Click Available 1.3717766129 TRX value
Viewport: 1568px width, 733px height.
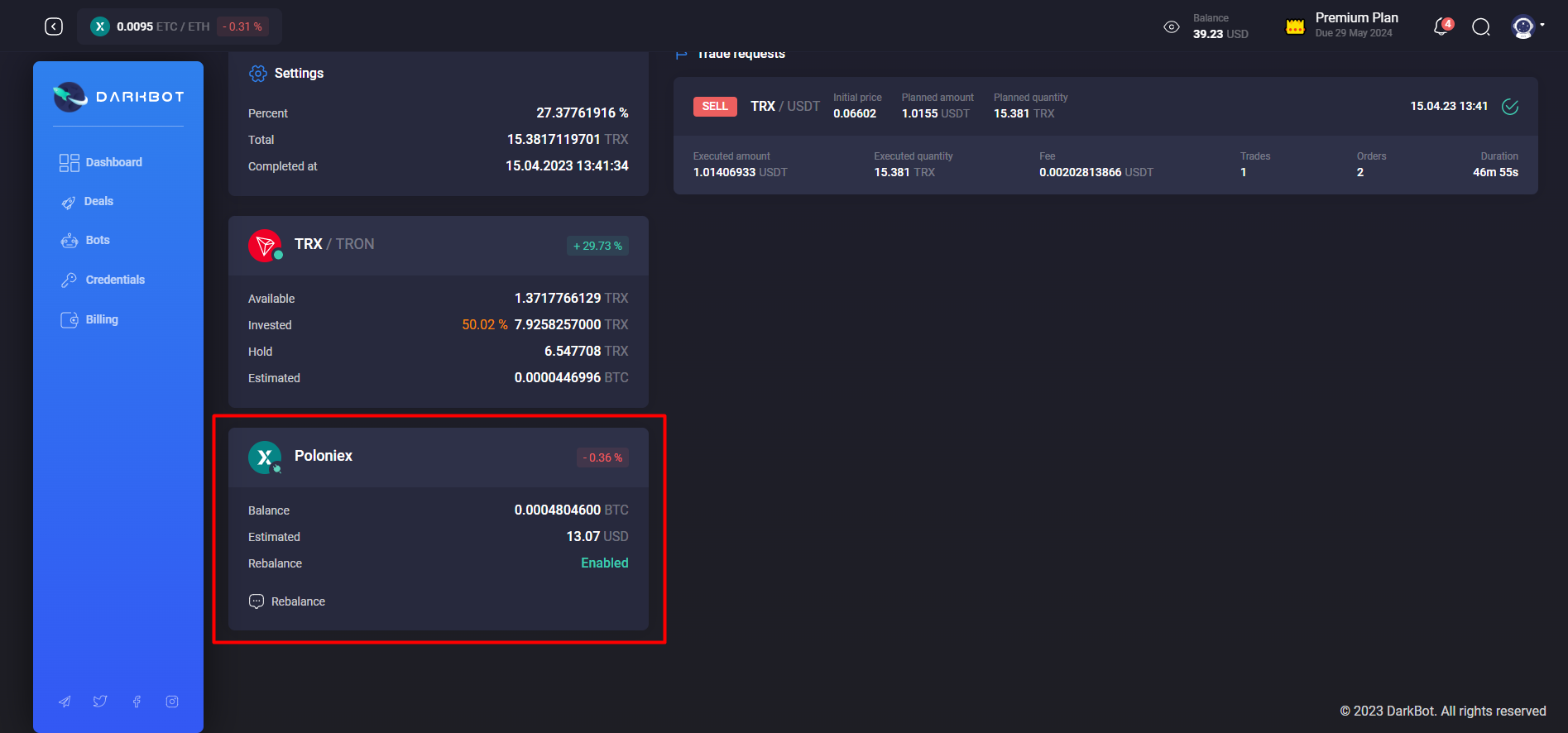coord(572,298)
